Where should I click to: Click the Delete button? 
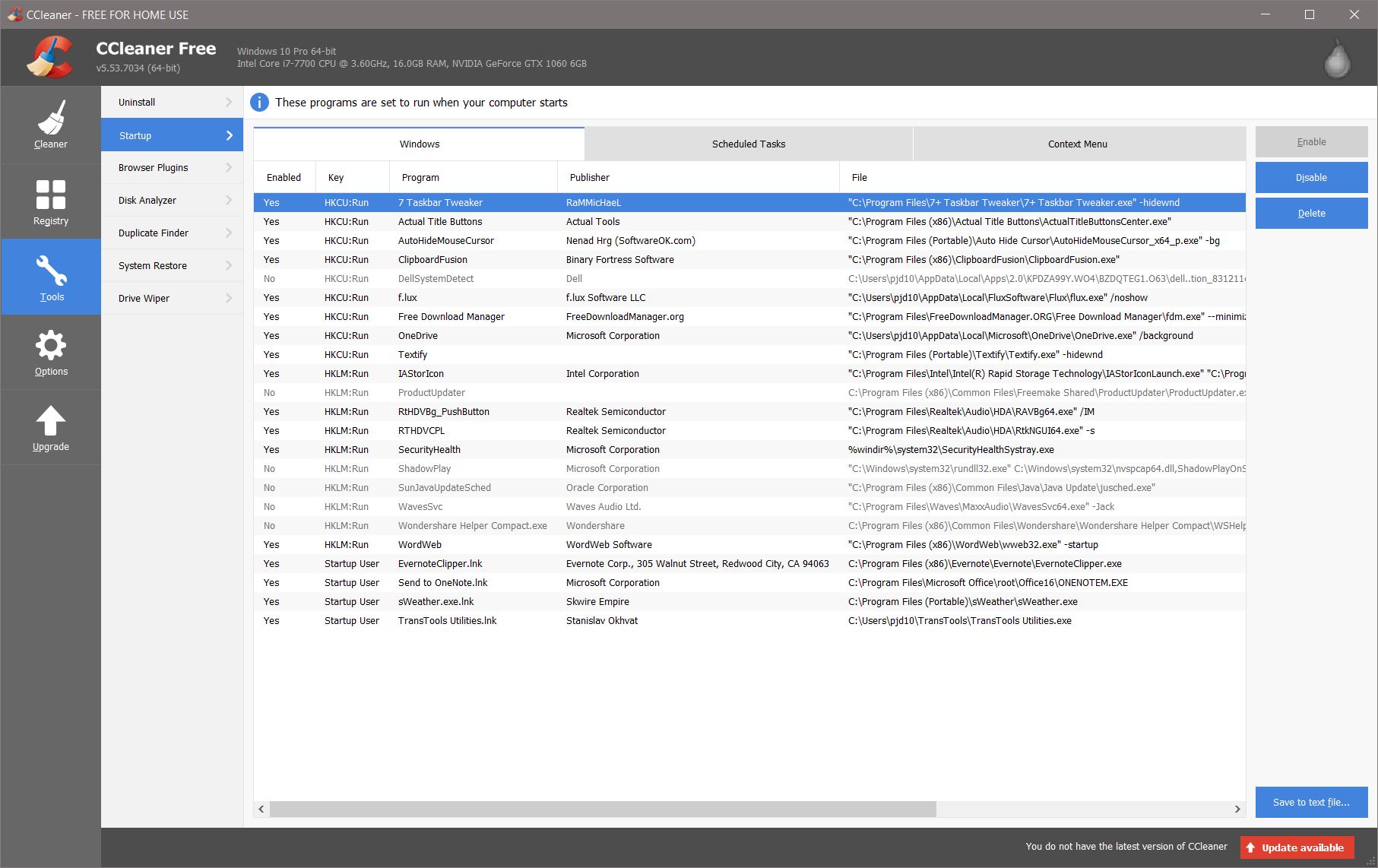coord(1311,214)
